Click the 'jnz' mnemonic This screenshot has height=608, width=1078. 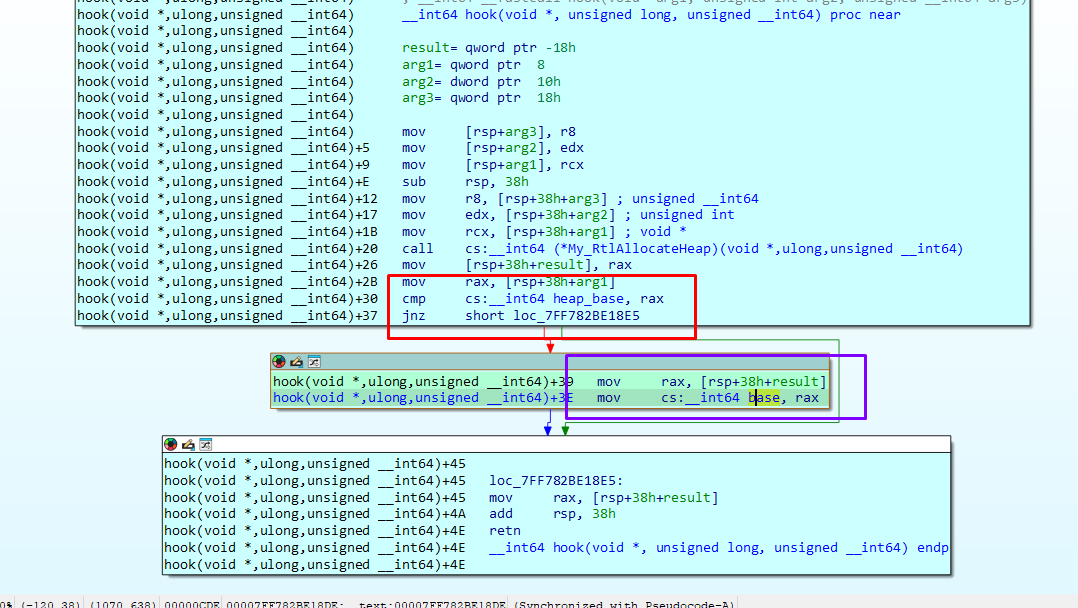(x=414, y=316)
